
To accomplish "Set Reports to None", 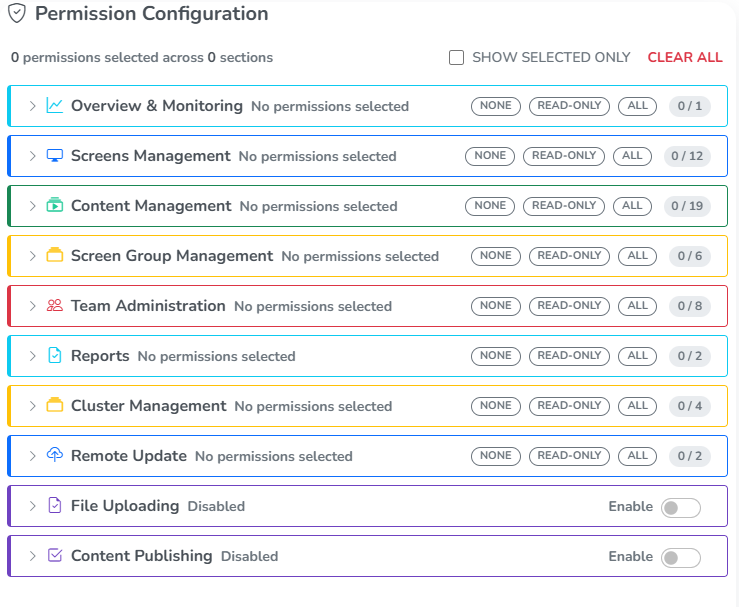I will [x=496, y=356].
